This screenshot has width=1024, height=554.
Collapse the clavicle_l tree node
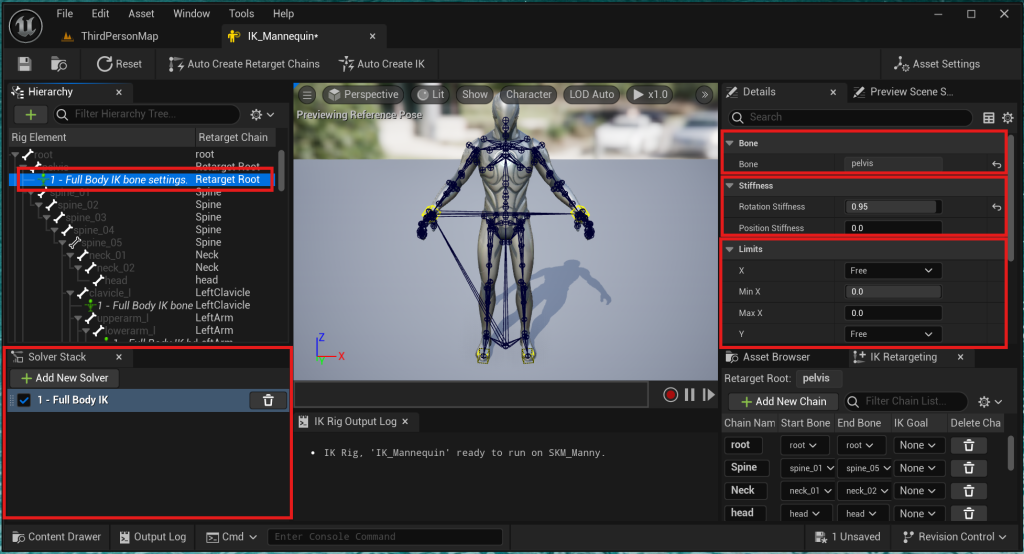(x=70, y=293)
